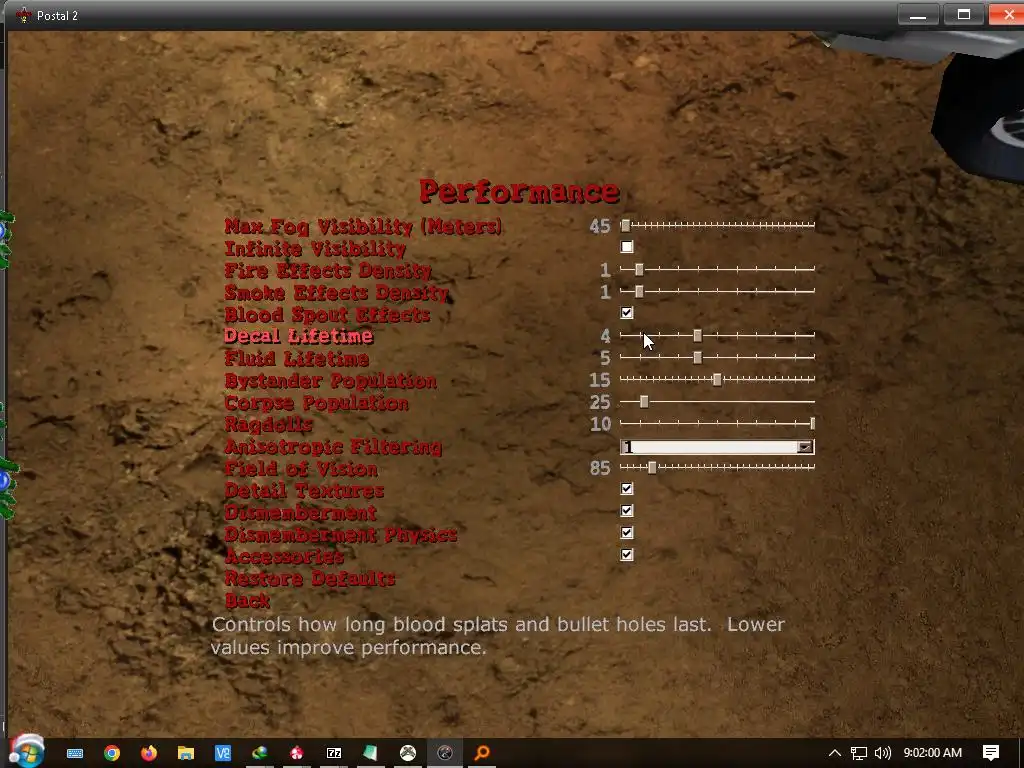This screenshot has height=768, width=1024.
Task: Open the green notebook taskbar icon
Action: [x=371, y=753]
